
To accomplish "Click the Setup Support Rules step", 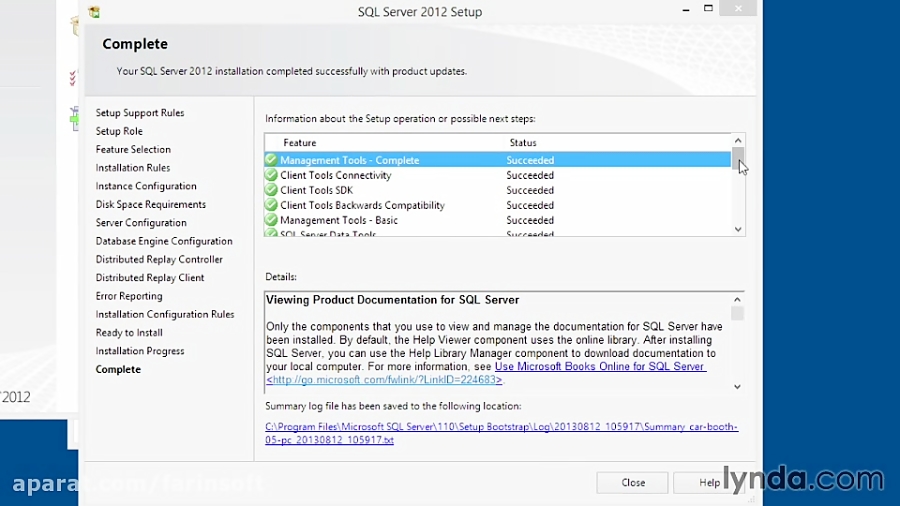I will pos(140,112).
